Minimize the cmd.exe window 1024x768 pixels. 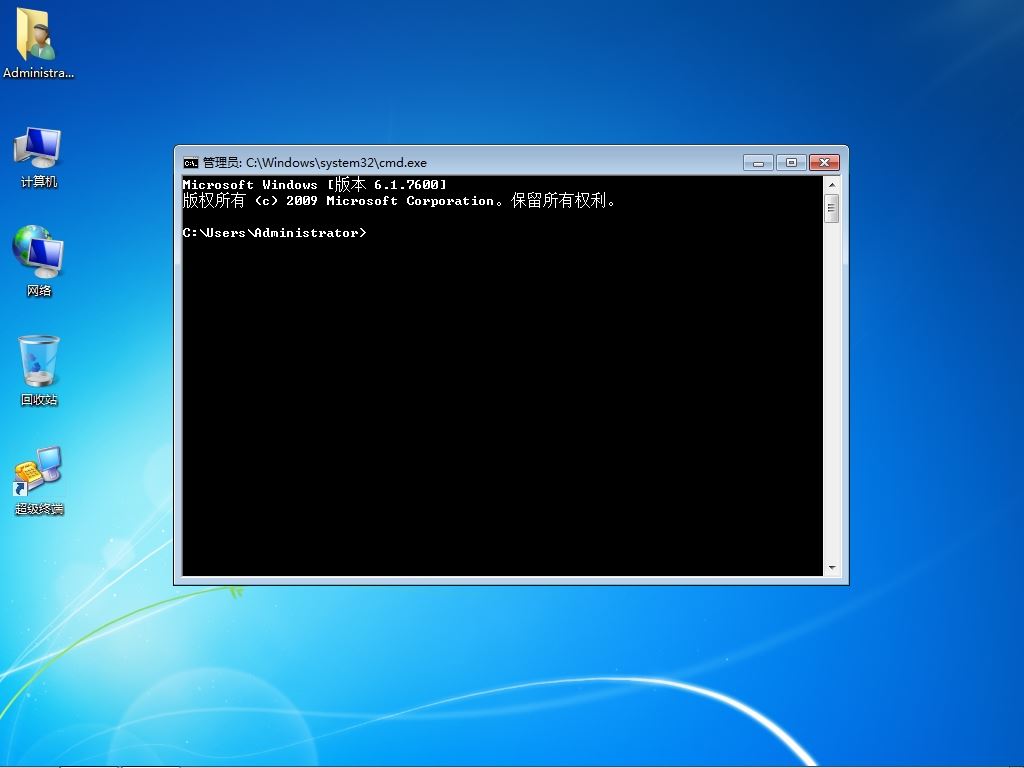pyautogui.click(x=758, y=163)
